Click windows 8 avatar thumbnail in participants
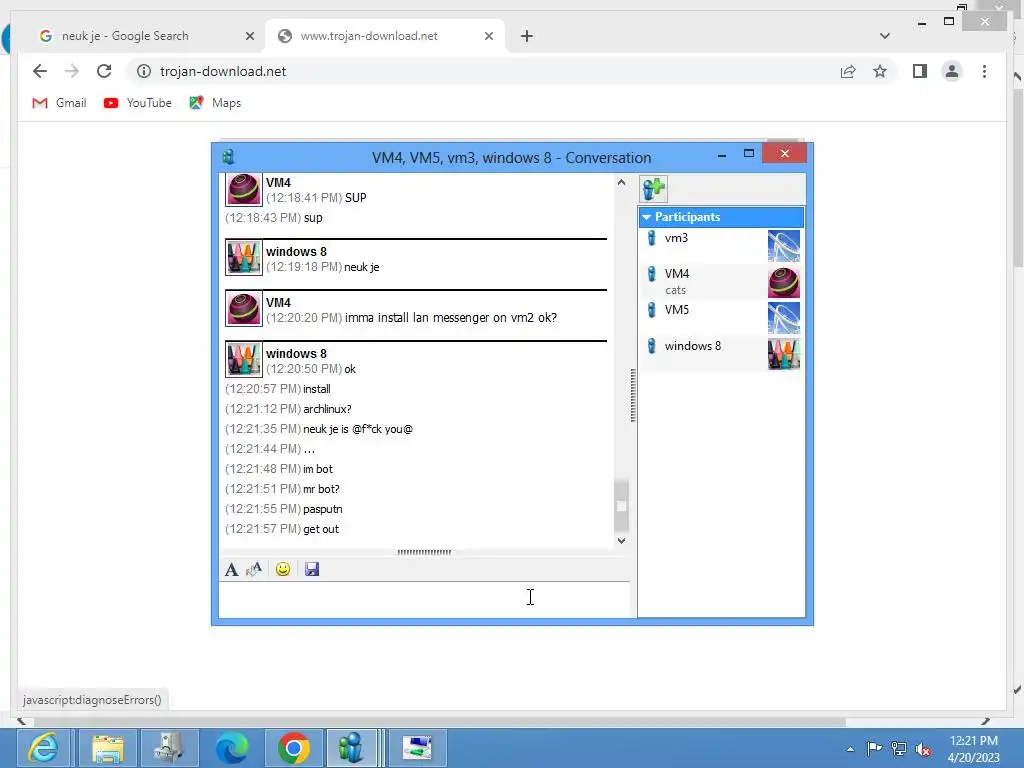This screenshot has width=1024, height=768. (x=784, y=354)
